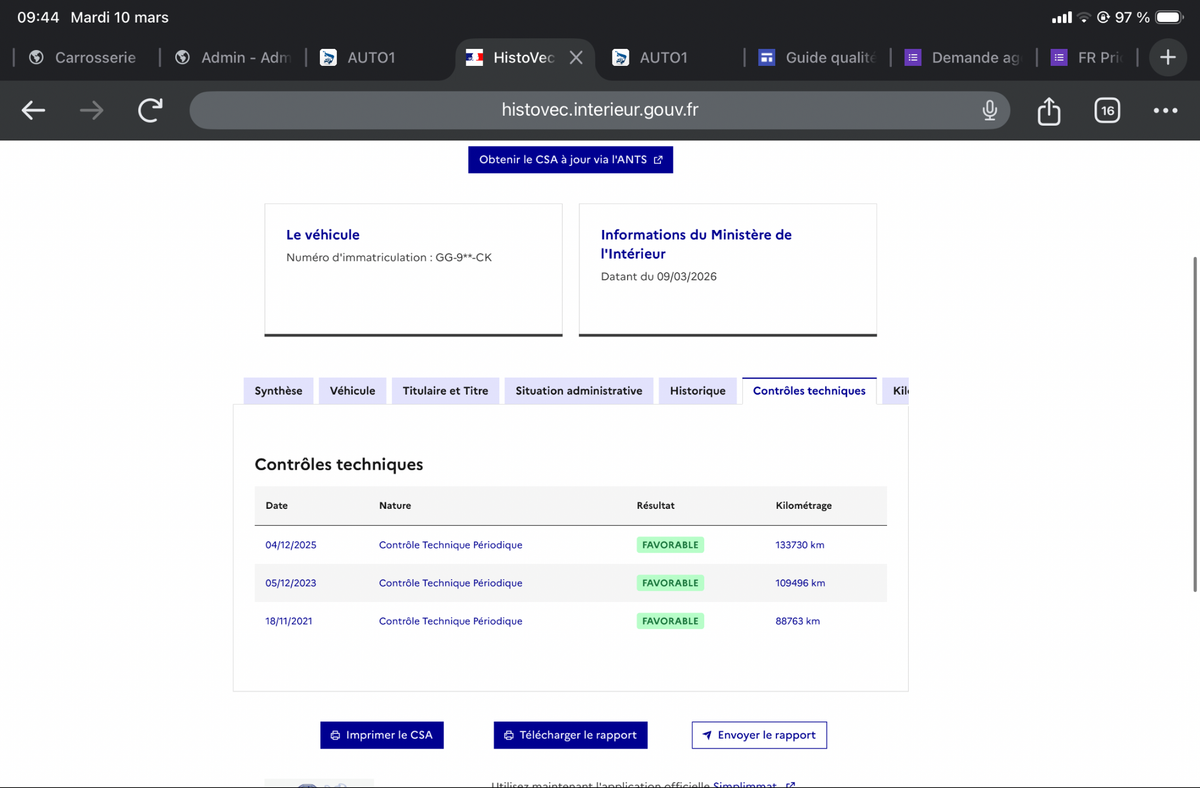Screen dimensions: 1200x788
Task: Close the HistoVec tab with the X
Action: (x=576, y=58)
